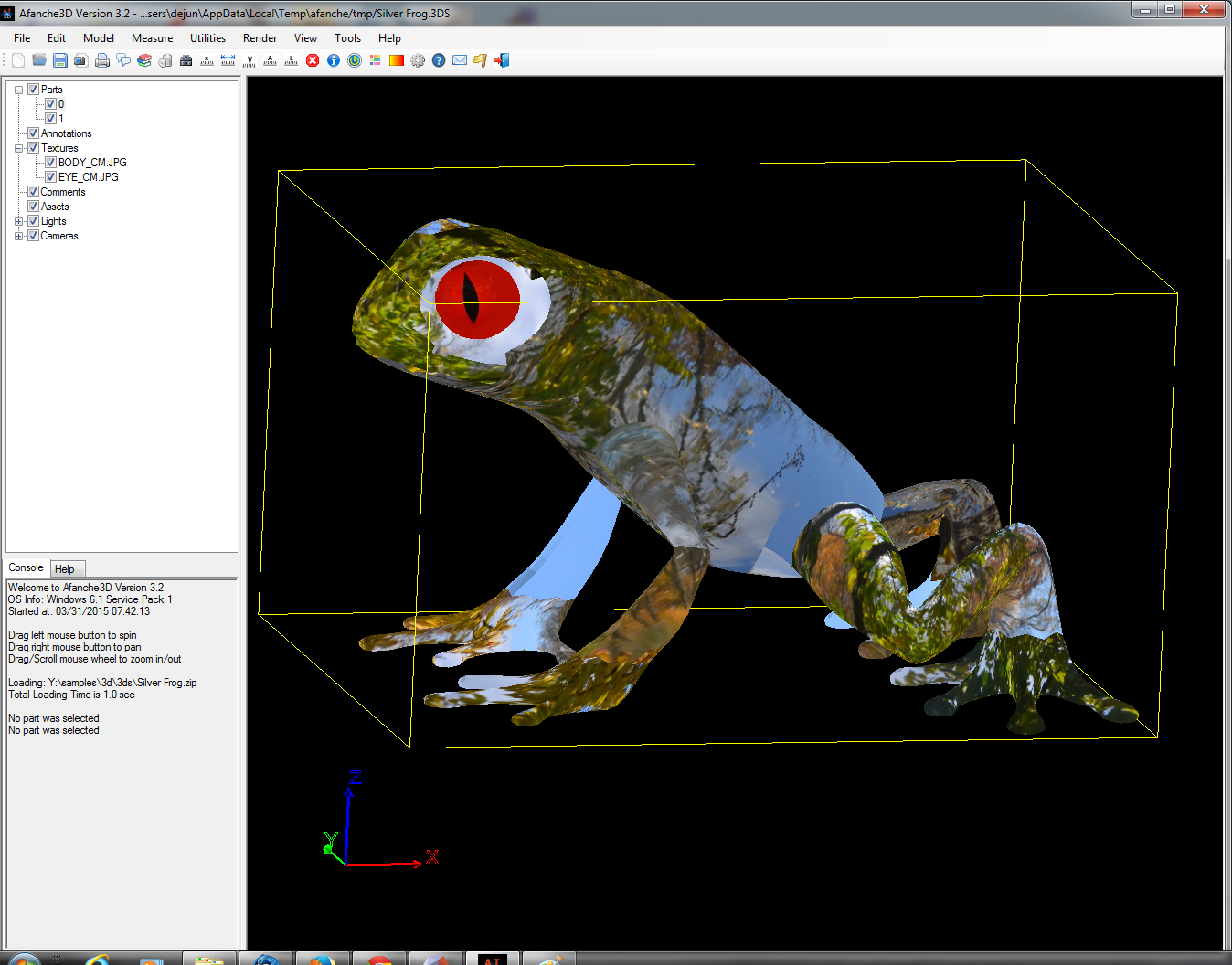Uncheck the BODY_CM.JPG texture checkbox
This screenshot has width=1232, height=965.
tap(51, 163)
